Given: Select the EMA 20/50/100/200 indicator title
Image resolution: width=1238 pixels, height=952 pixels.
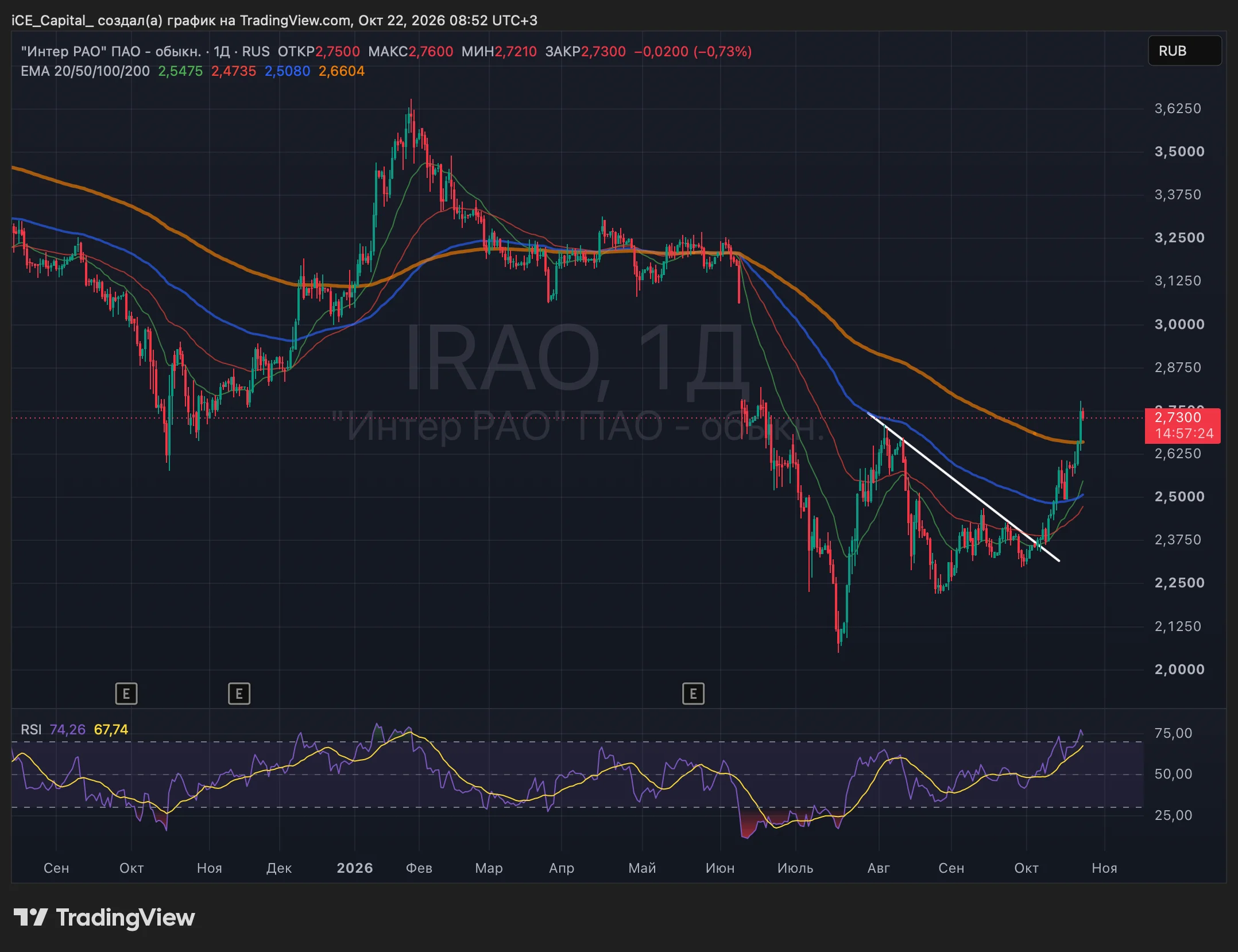Looking at the screenshot, I should 85,71.
